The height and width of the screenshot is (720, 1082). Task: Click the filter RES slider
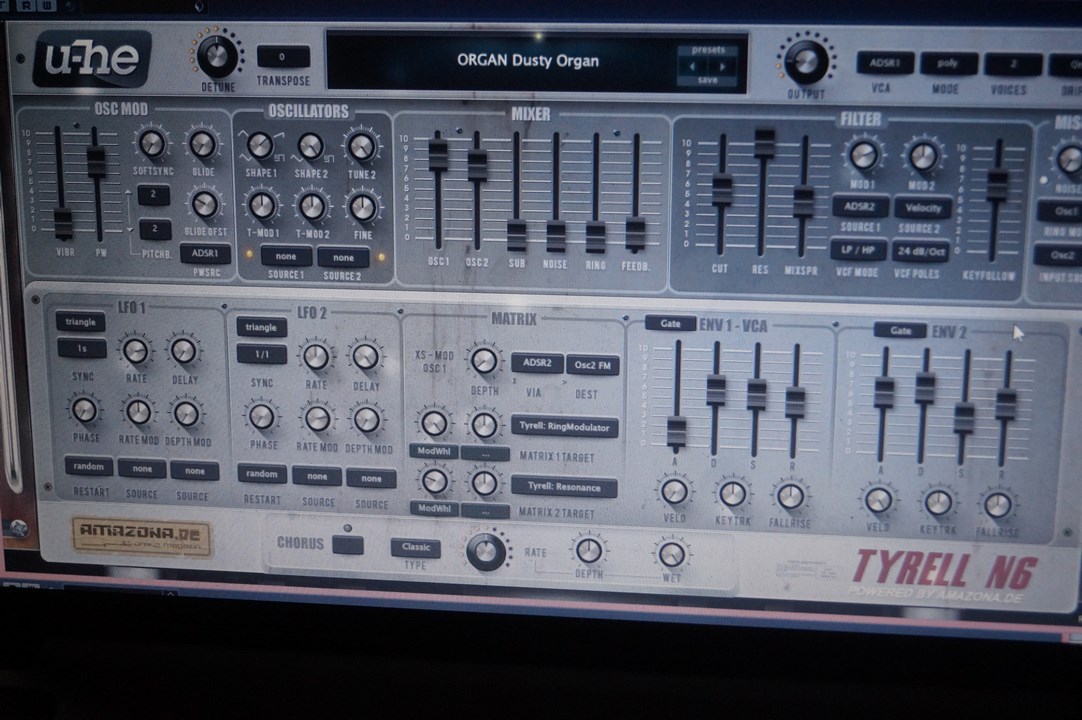click(764, 143)
